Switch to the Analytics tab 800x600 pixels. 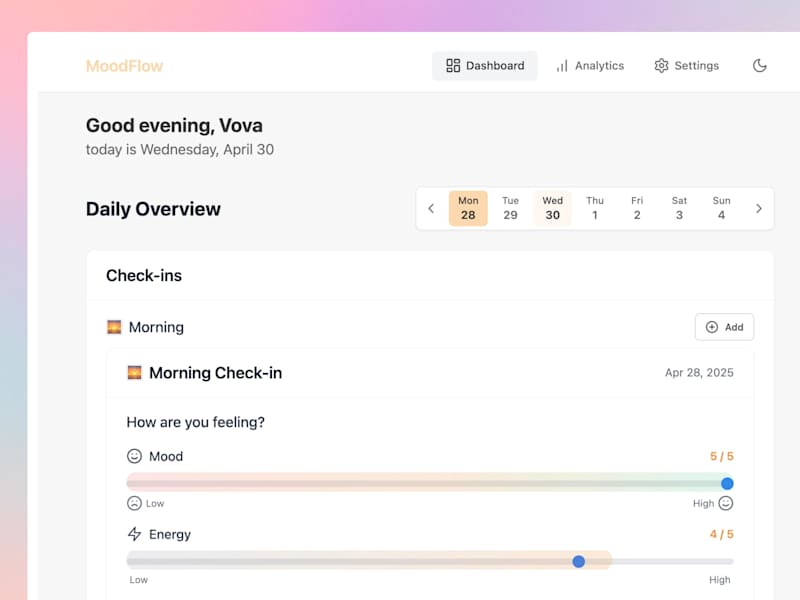pos(590,66)
